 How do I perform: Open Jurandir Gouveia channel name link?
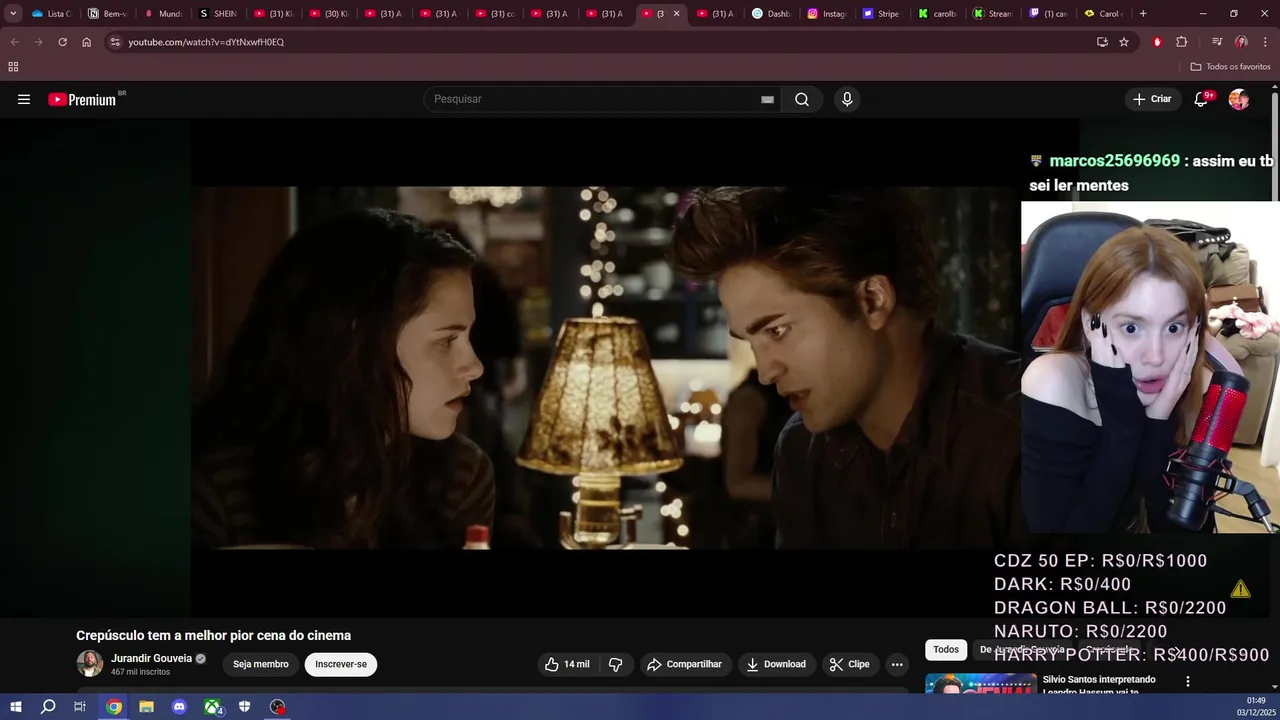pyautogui.click(x=151, y=658)
